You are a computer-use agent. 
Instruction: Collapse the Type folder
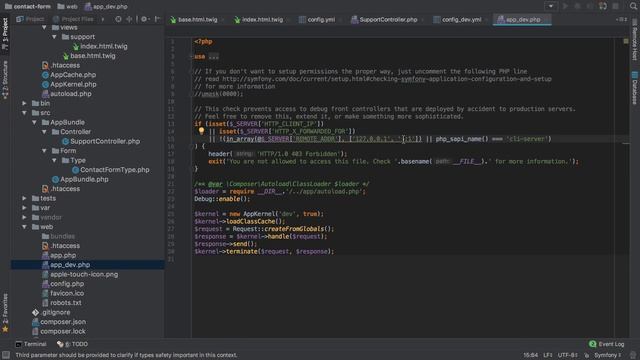point(54,160)
